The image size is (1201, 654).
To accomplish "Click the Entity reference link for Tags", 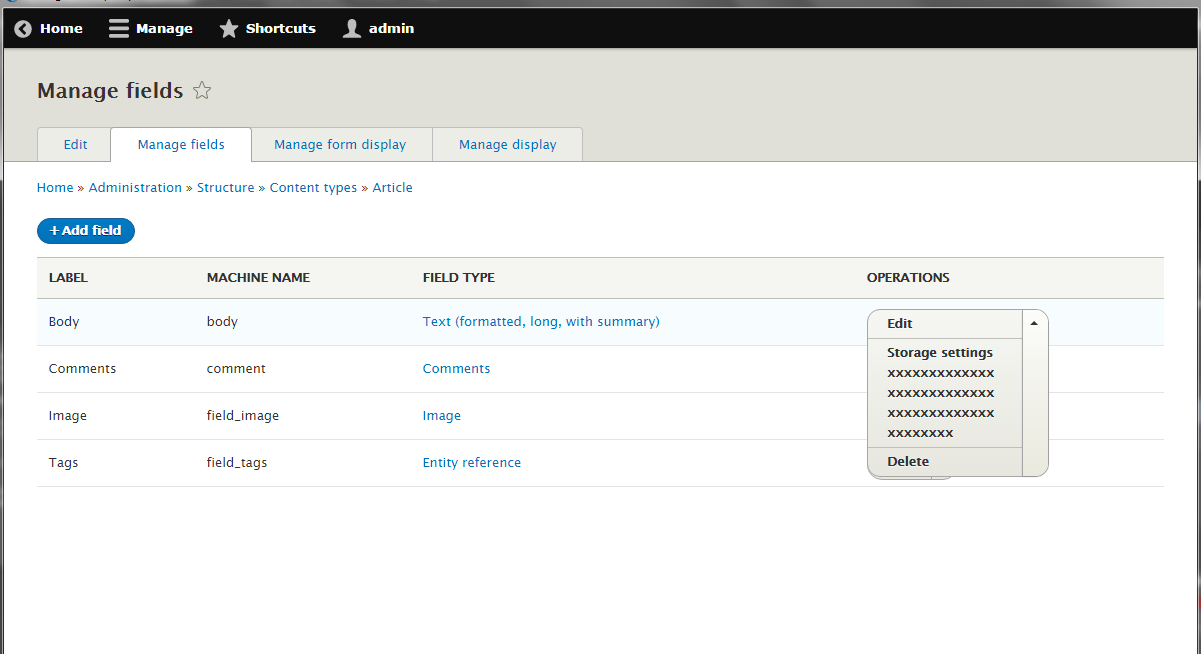I will (x=471, y=462).
